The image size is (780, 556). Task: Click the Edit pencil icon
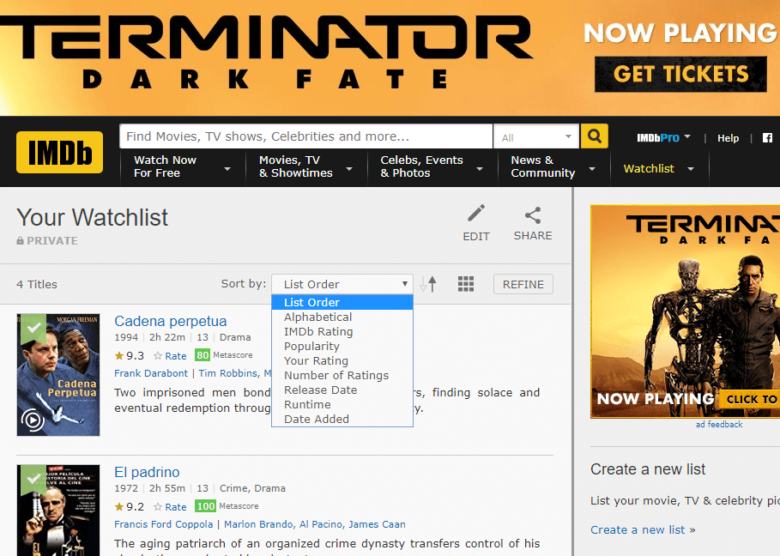coord(476,214)
